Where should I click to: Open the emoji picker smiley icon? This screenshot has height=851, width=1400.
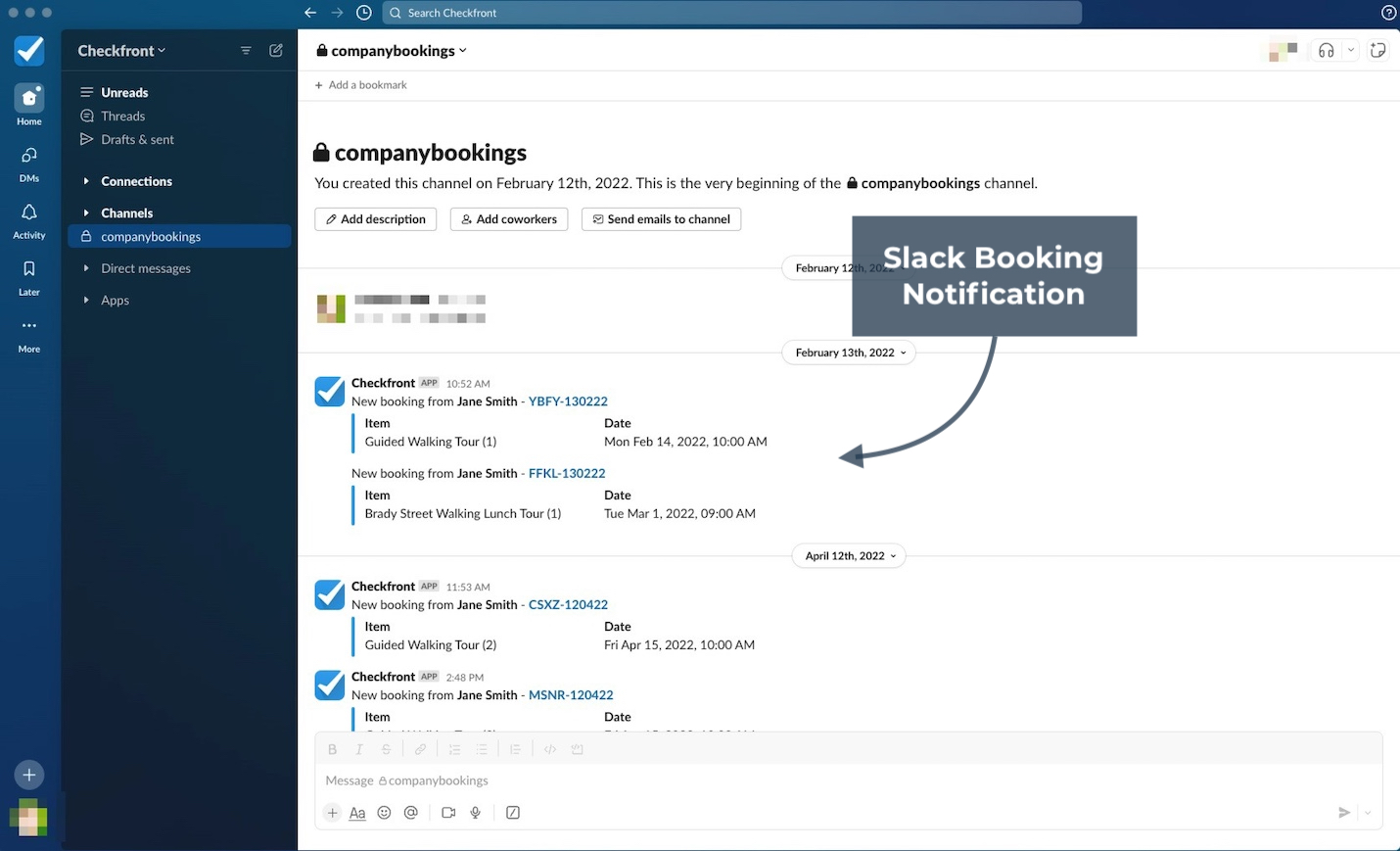[384, 813]
